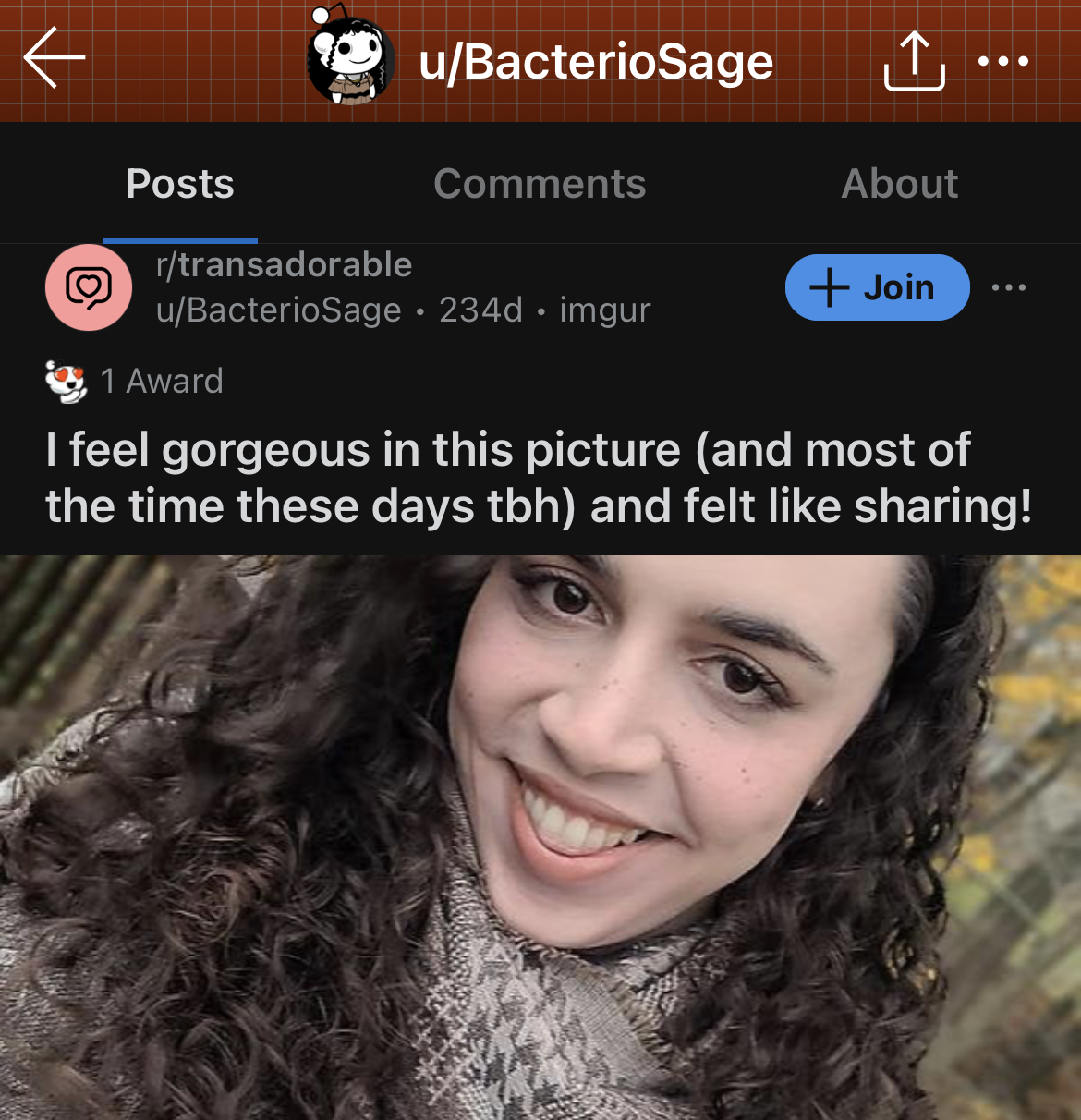
Task: Tap the u/BacterioSage title in the header
Action: pos(596,62)
